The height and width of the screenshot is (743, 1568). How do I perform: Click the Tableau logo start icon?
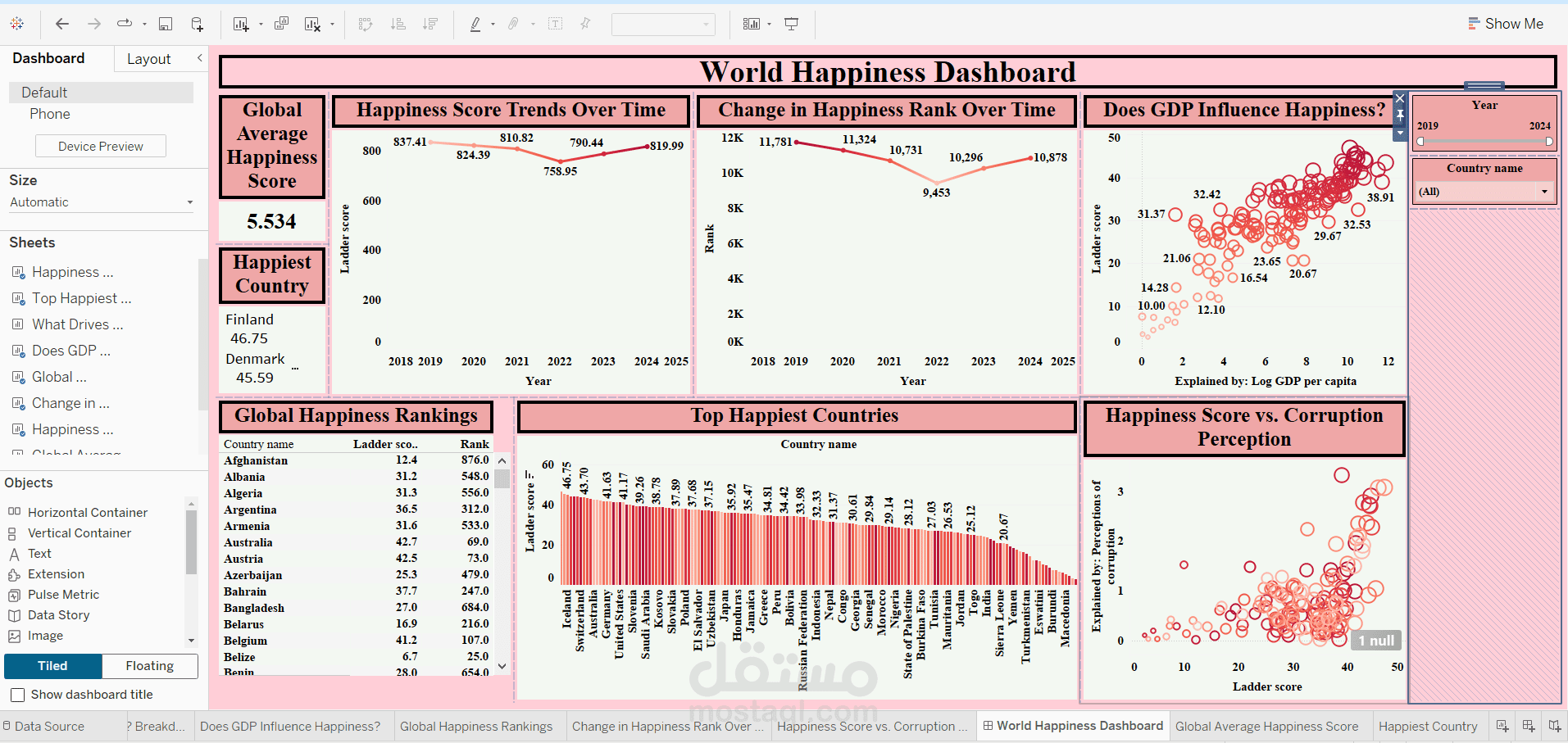pyautogui.click(x=17, y=24)
